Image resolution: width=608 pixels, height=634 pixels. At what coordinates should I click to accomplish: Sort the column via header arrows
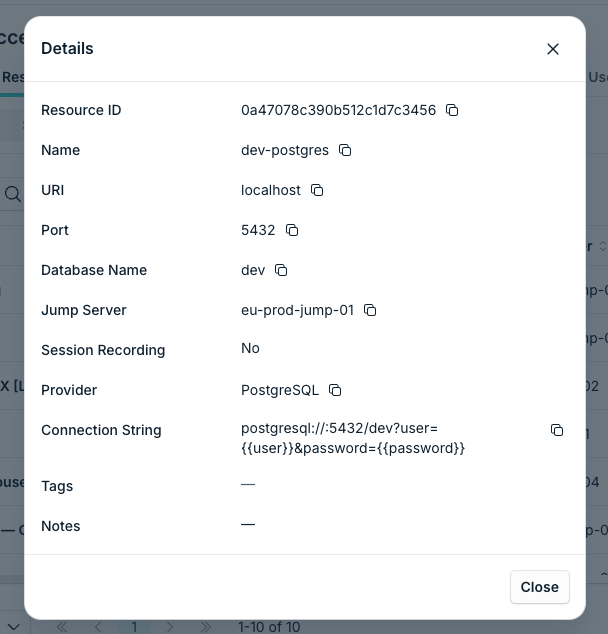point(602,246)
